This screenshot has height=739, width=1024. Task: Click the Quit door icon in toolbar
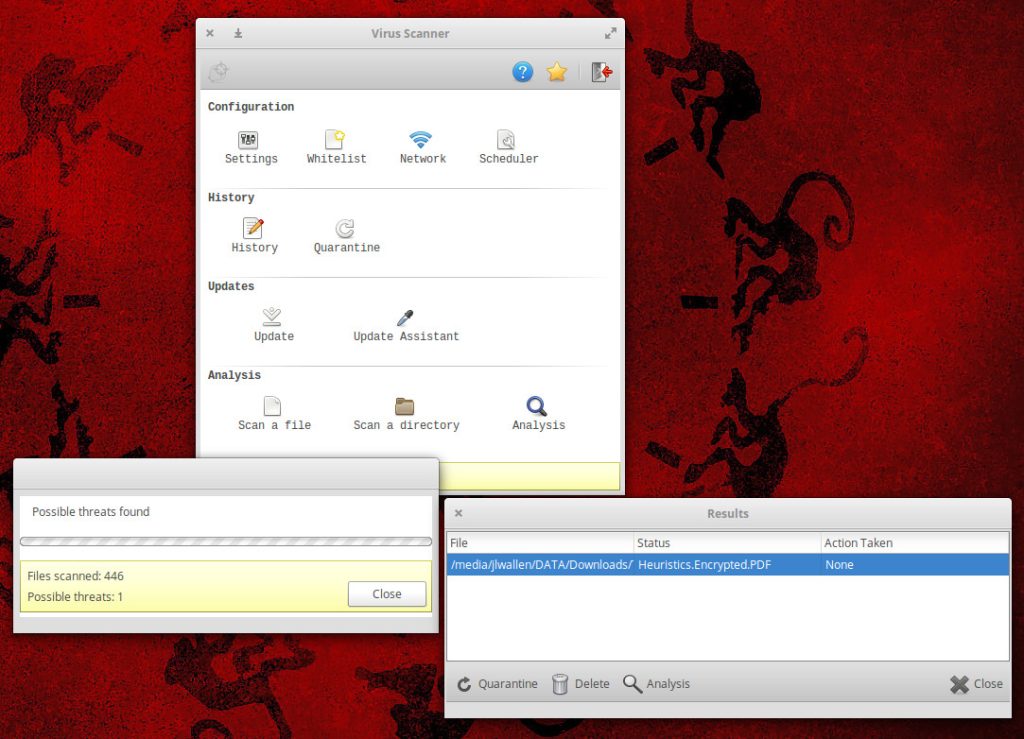click(x=601, y=72)
